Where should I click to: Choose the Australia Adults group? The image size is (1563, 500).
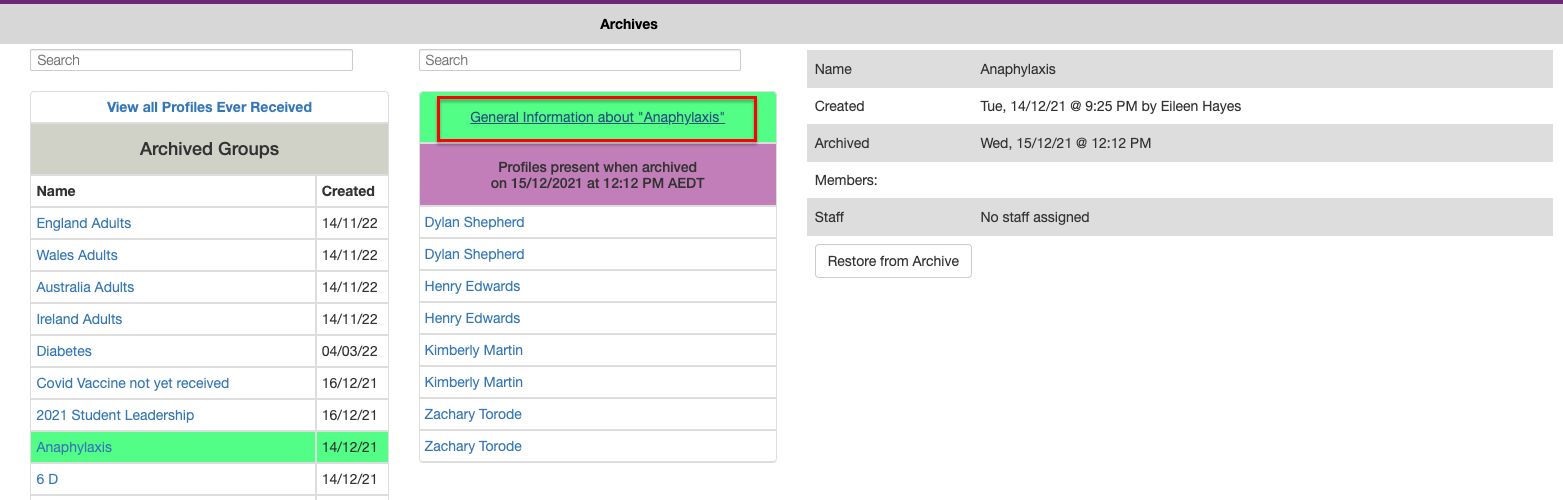tap(85, 287)
